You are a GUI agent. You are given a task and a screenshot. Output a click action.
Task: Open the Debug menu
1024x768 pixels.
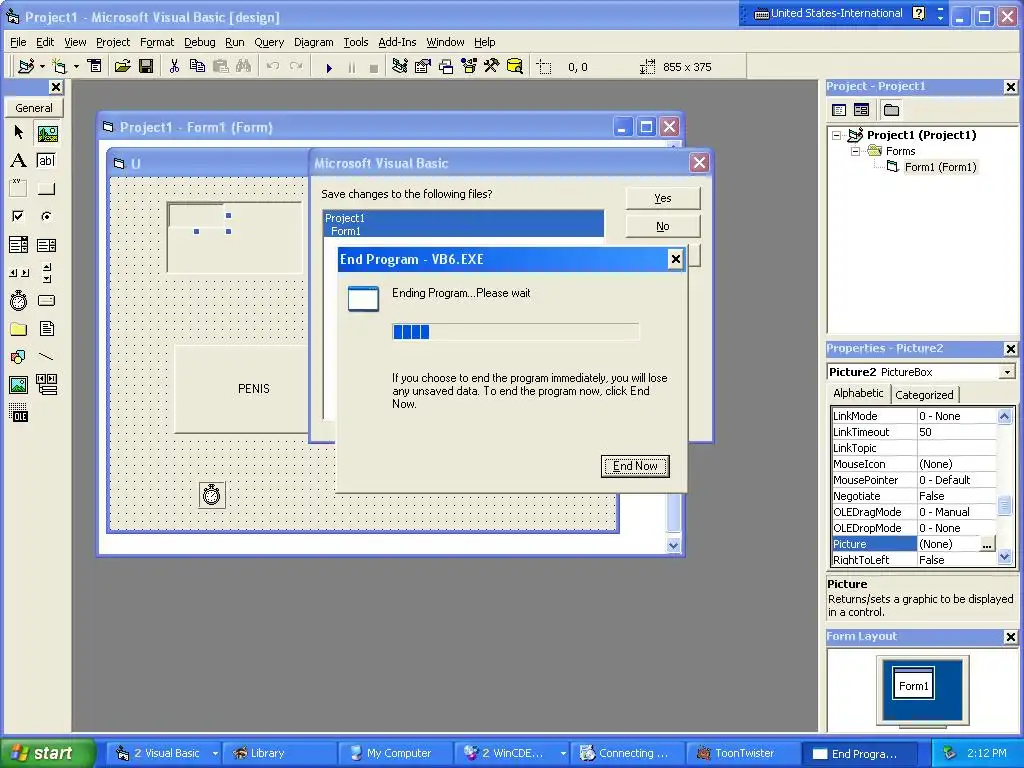point(200,42)
